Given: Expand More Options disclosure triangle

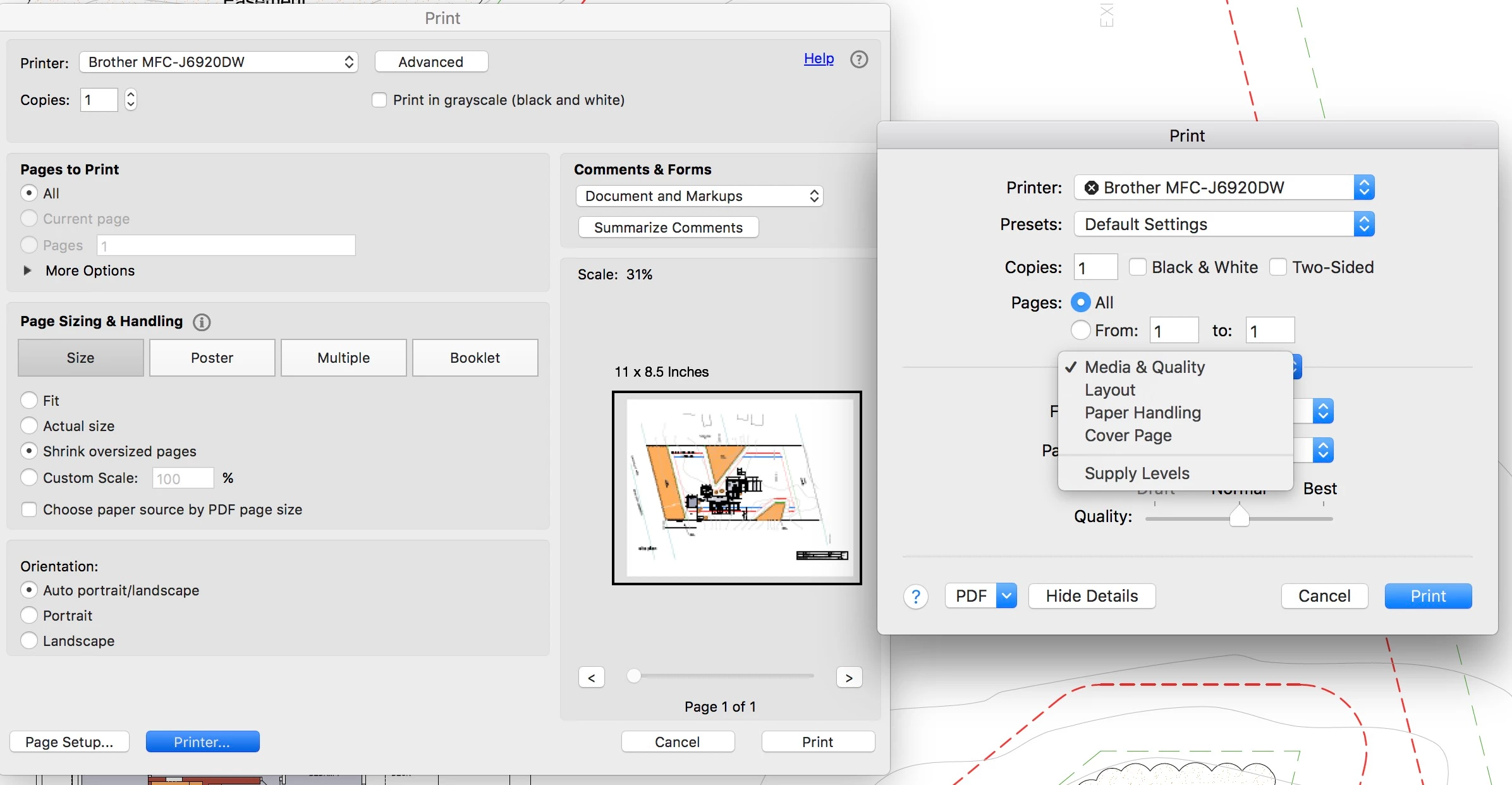Looking at the screenshot, I should [27, 271].
